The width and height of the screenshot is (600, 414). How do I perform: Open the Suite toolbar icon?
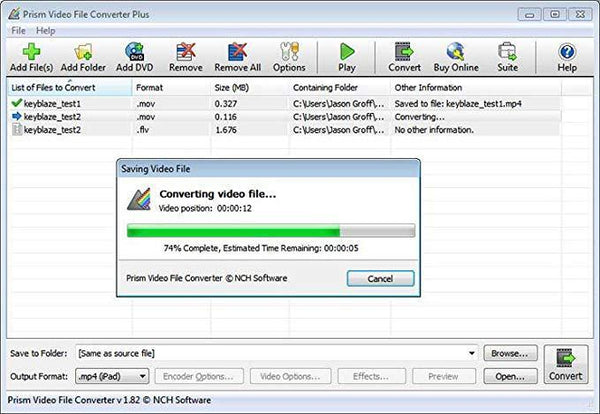pos(507,57)
